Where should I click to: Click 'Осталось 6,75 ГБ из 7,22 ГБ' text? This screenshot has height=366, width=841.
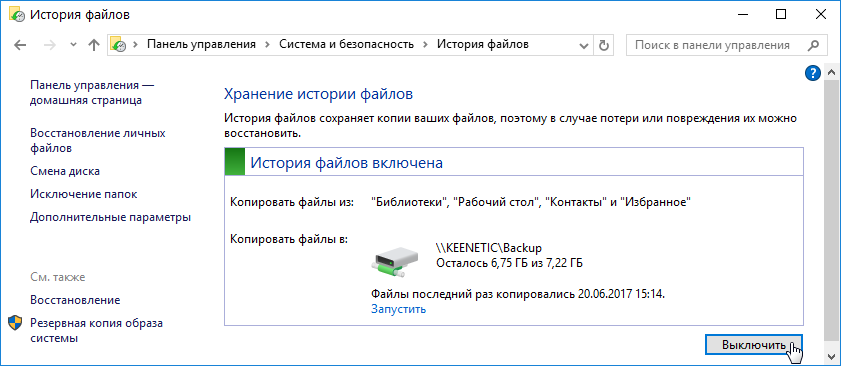(x=510, y=263)
